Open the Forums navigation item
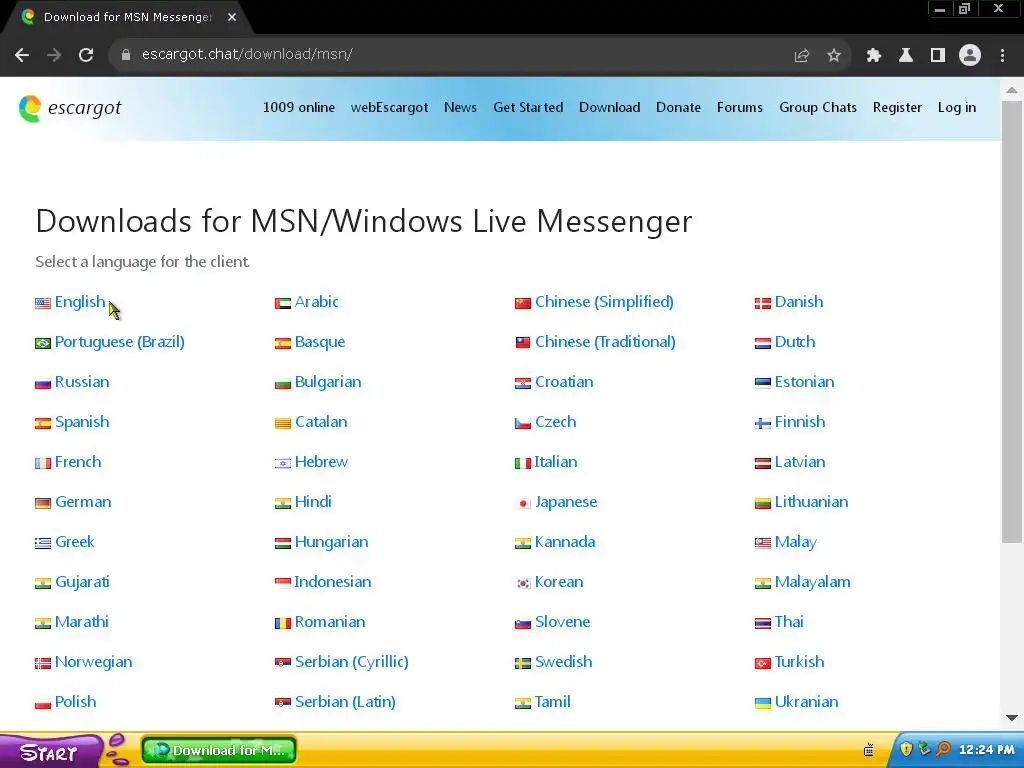1024x768 pixels. (x=740, y=108)
